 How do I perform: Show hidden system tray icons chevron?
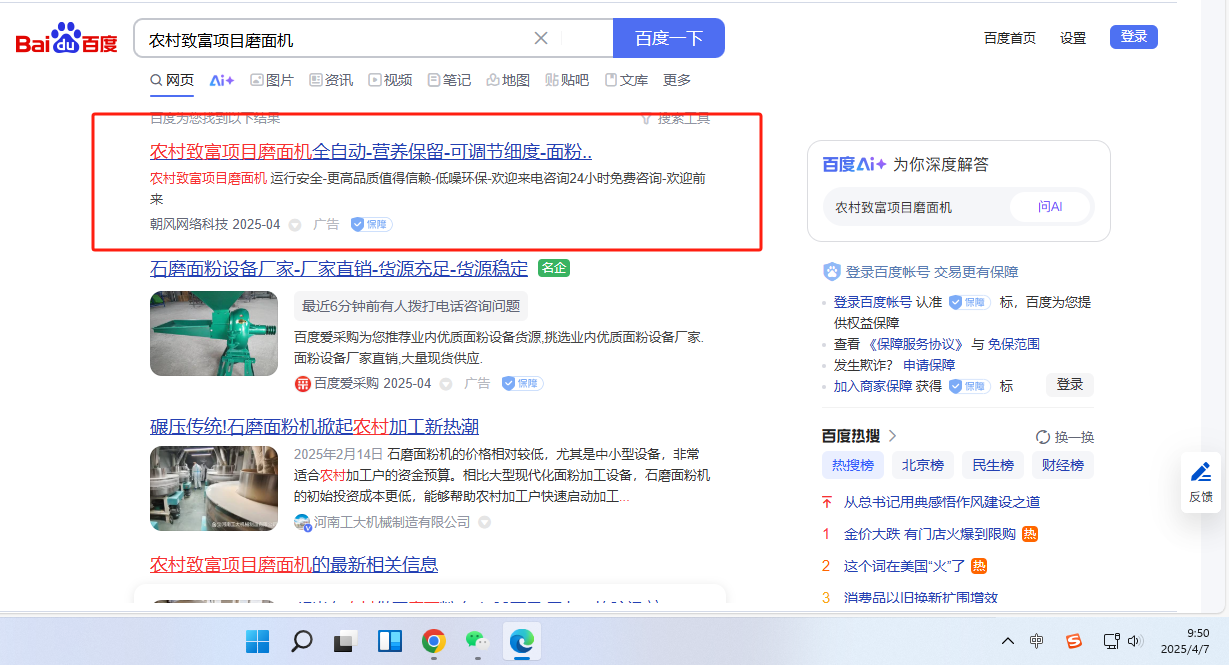1008,641
